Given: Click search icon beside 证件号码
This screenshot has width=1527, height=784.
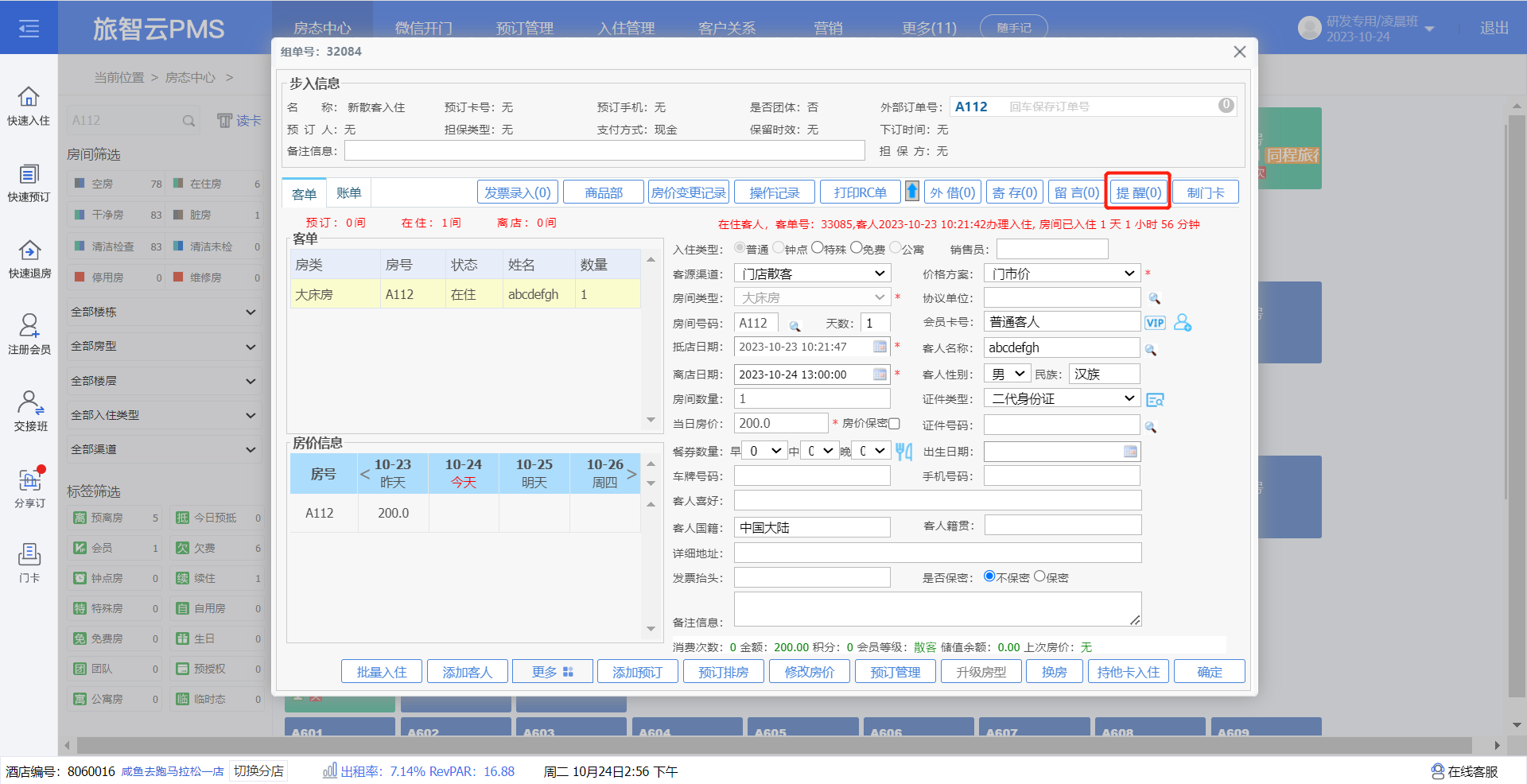Looking at the screenshot, I should pyautogui.click(x=1150, y=427).
